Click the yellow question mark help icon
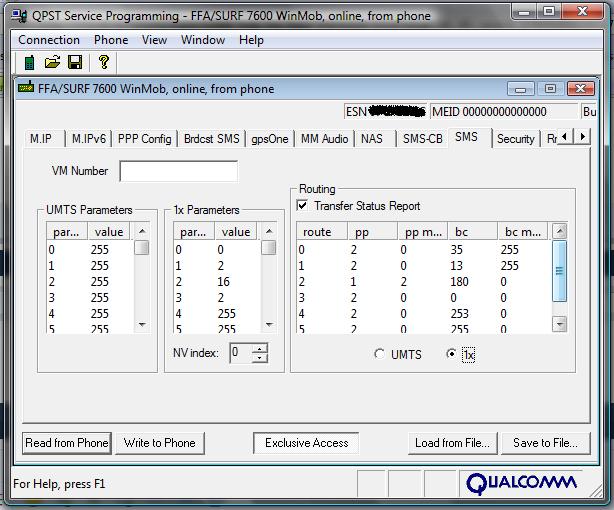The width and height of the screenshot is (614, 510). (104, 62)
